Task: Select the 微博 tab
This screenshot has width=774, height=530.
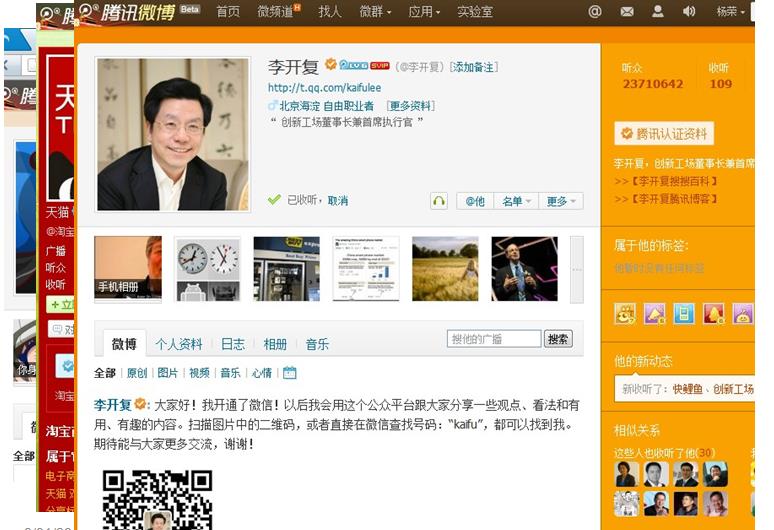Action: point(124,343)
